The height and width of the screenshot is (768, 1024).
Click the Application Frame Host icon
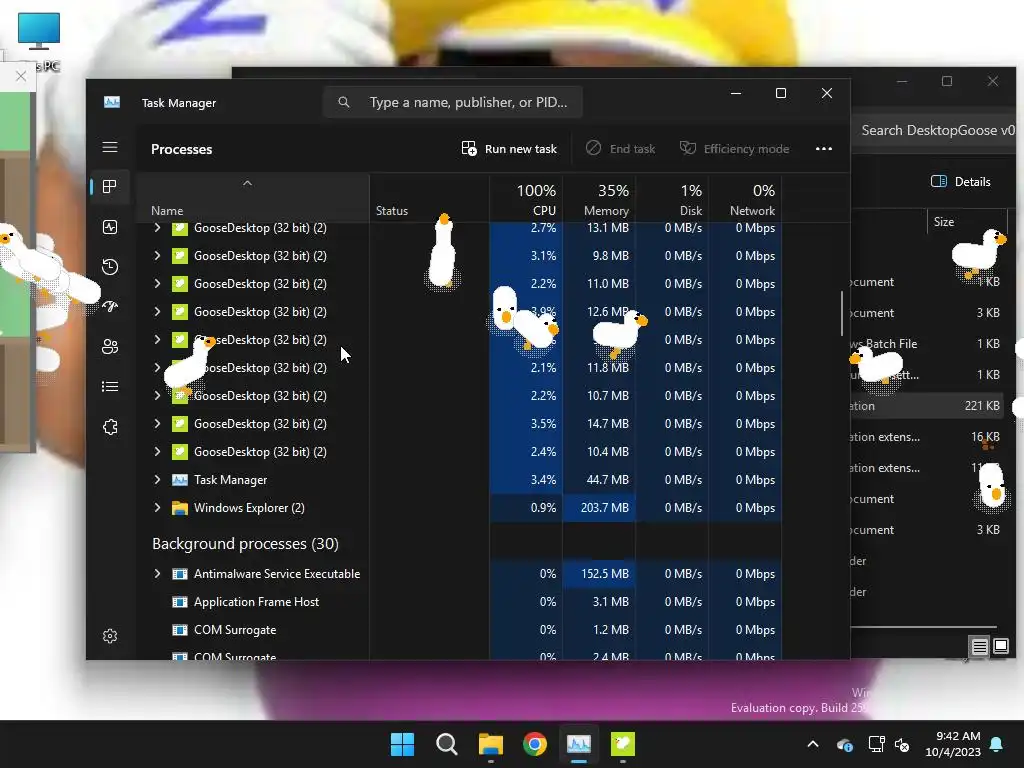[180, 602]
